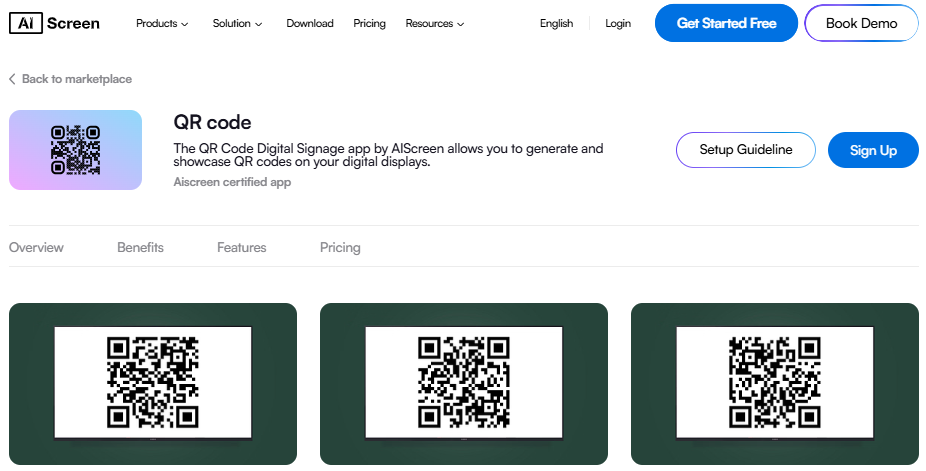Open the Solution dropdown menu
The image size is (926, 471).
(x=237, y=24)
